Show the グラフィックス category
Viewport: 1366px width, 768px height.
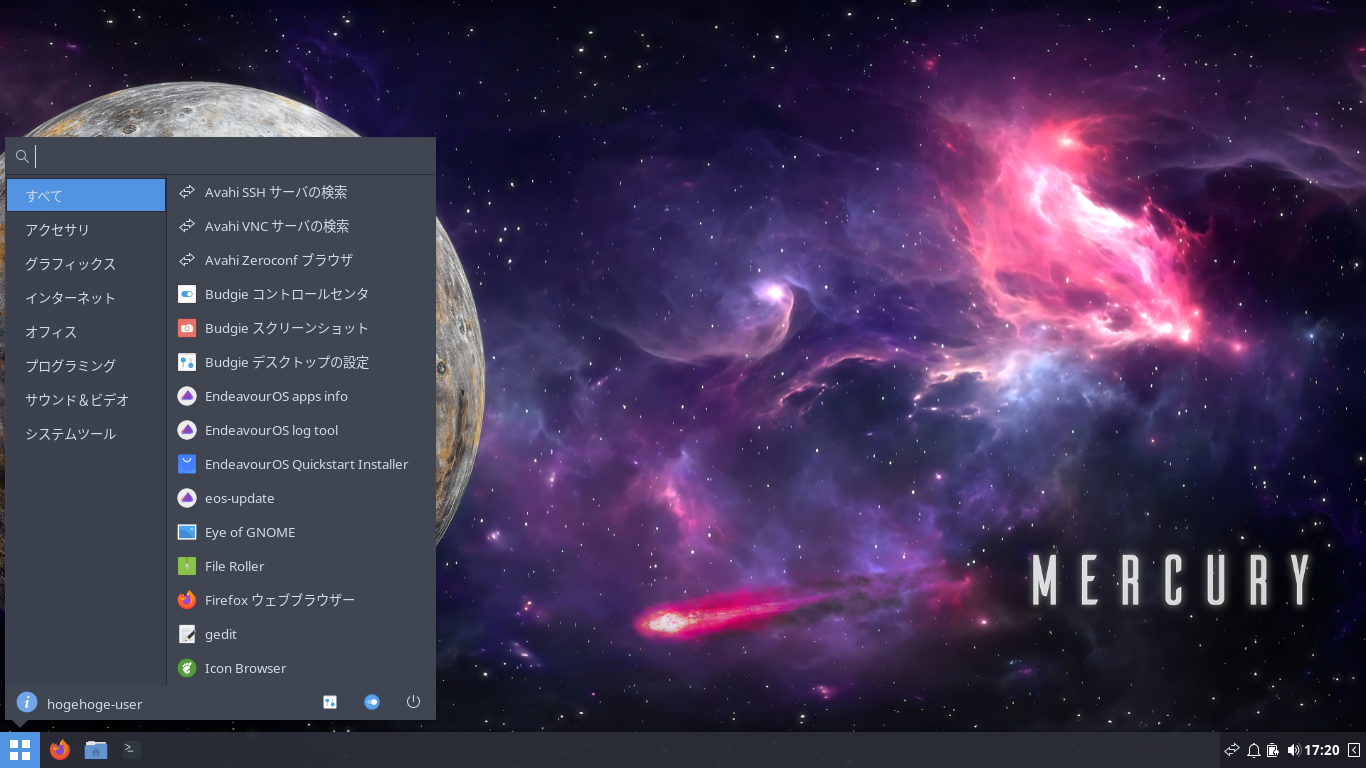[86, 264]
